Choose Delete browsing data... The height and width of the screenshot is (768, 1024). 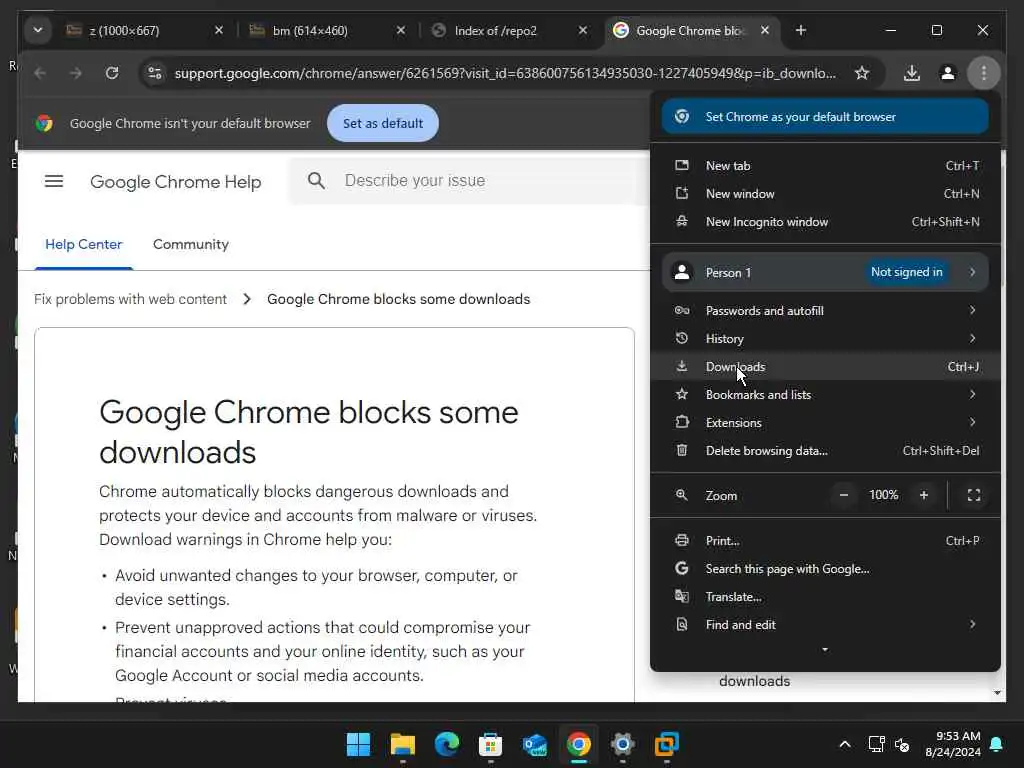pos(825,451)
